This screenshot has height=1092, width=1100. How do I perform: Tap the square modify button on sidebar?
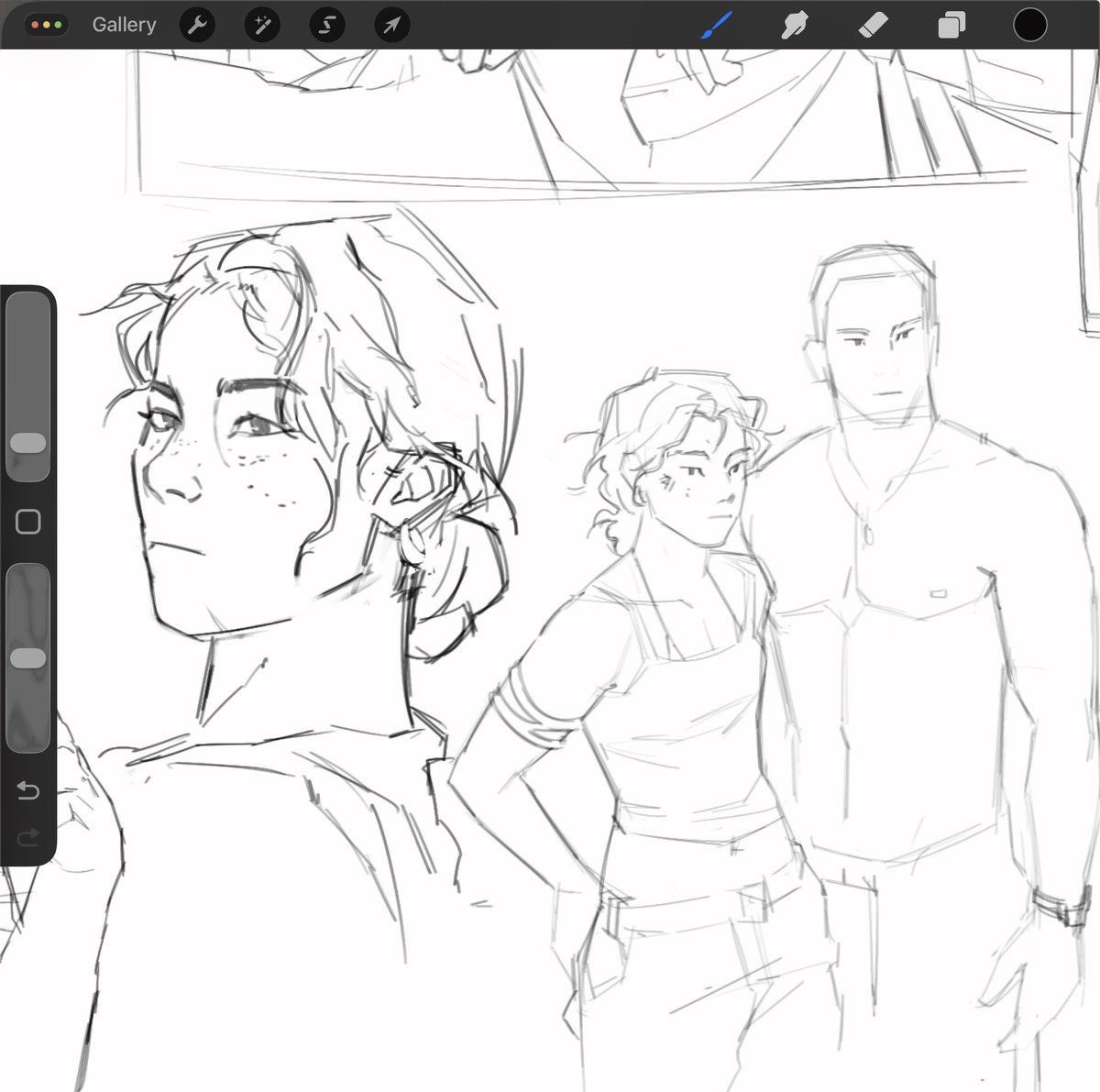[x=28, y=522]
